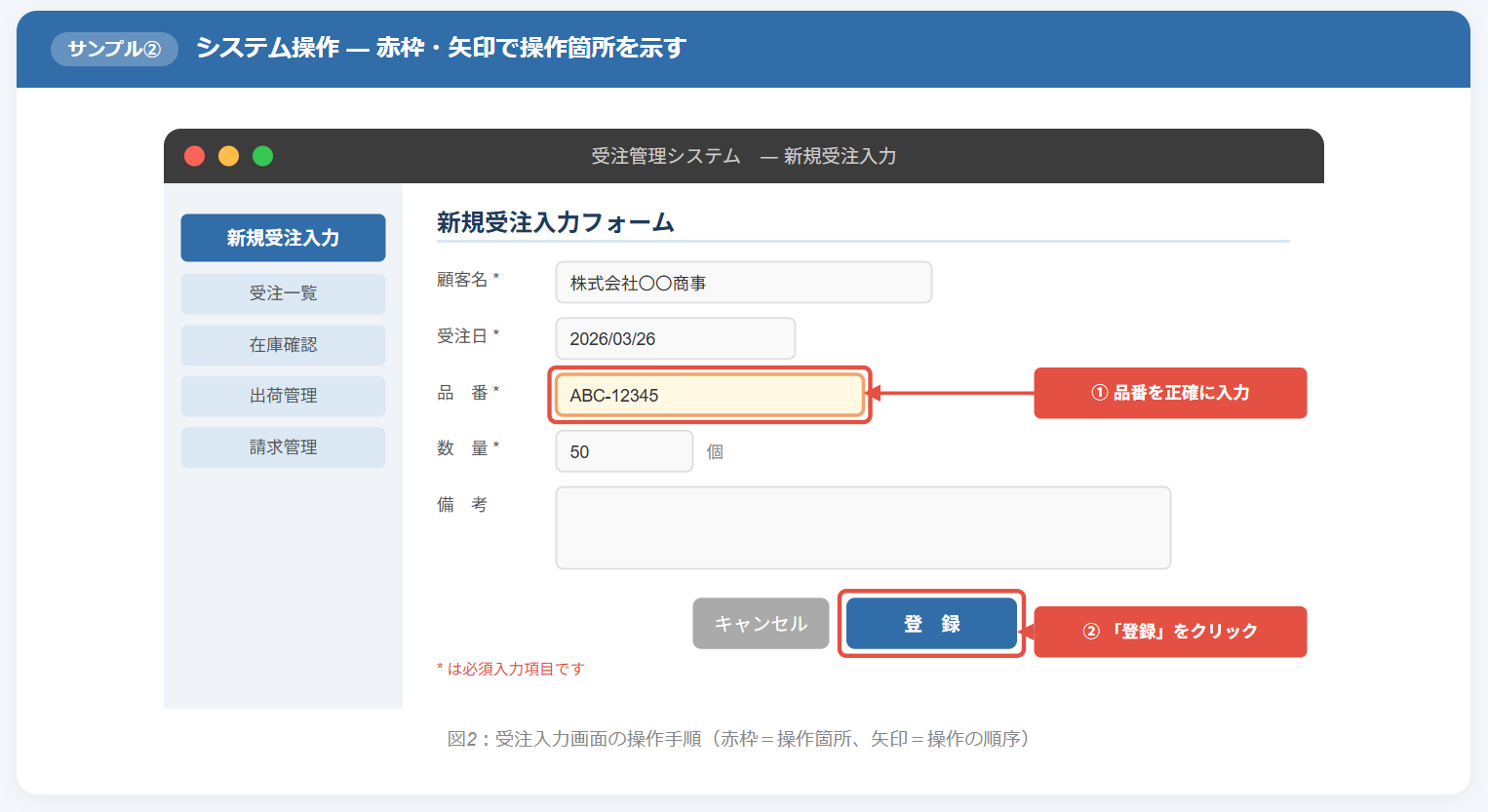Click the サンプル② badge in header
The height and width of the screenshot is (812, 1488).
(x=114, y=49)
